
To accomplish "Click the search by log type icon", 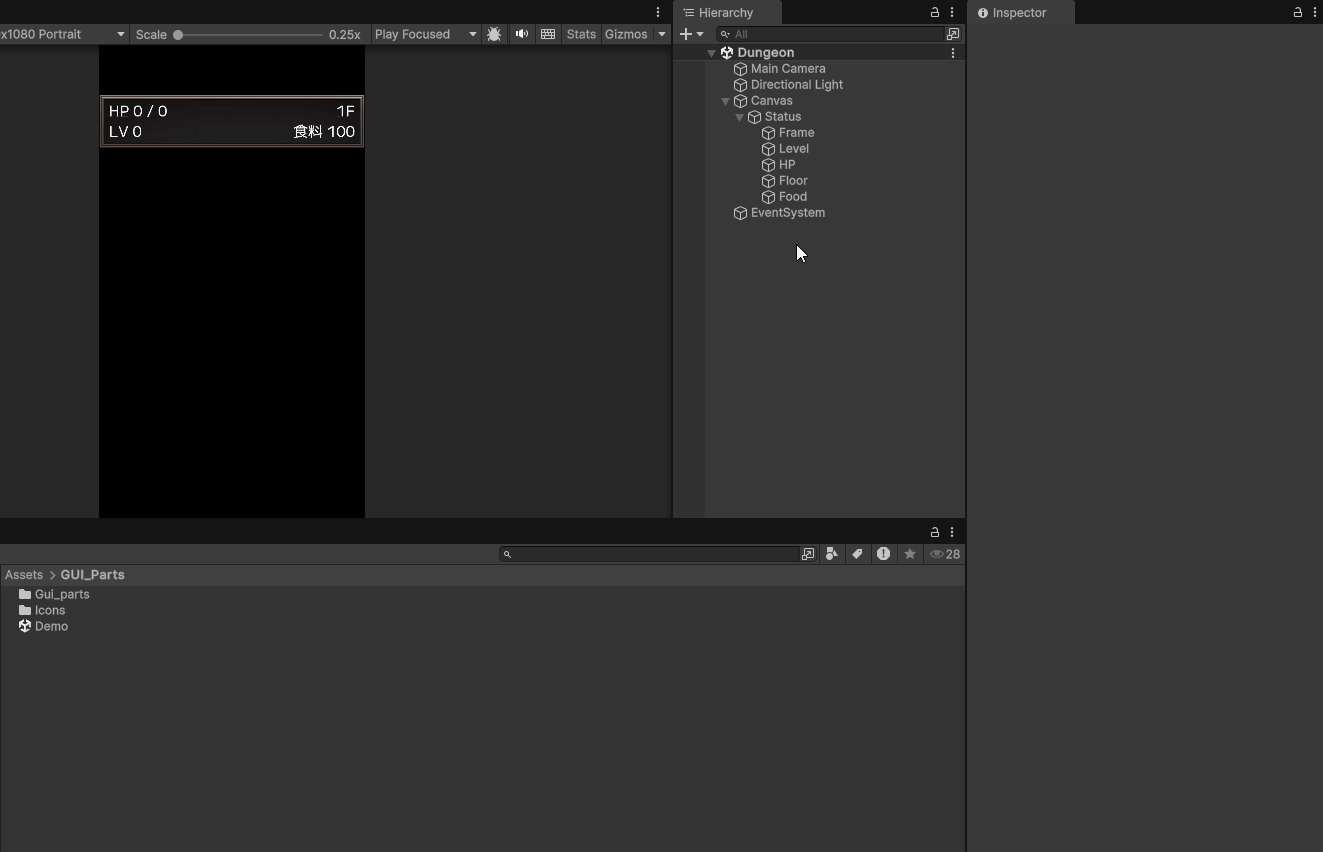I will click(x=883, y=554).
